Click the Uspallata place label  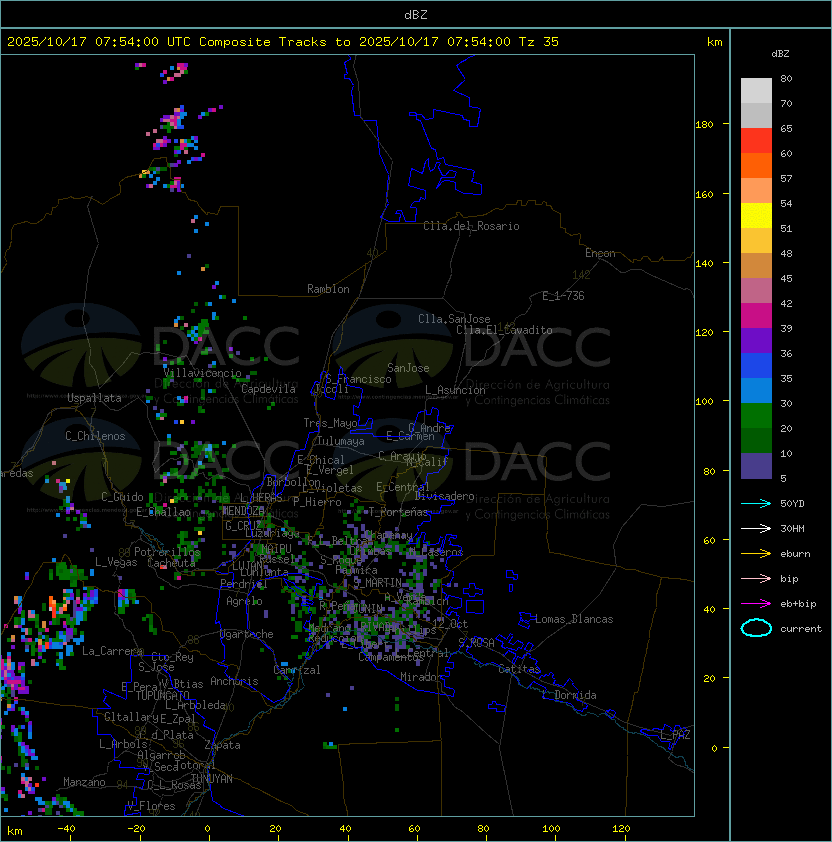[94, 398]
